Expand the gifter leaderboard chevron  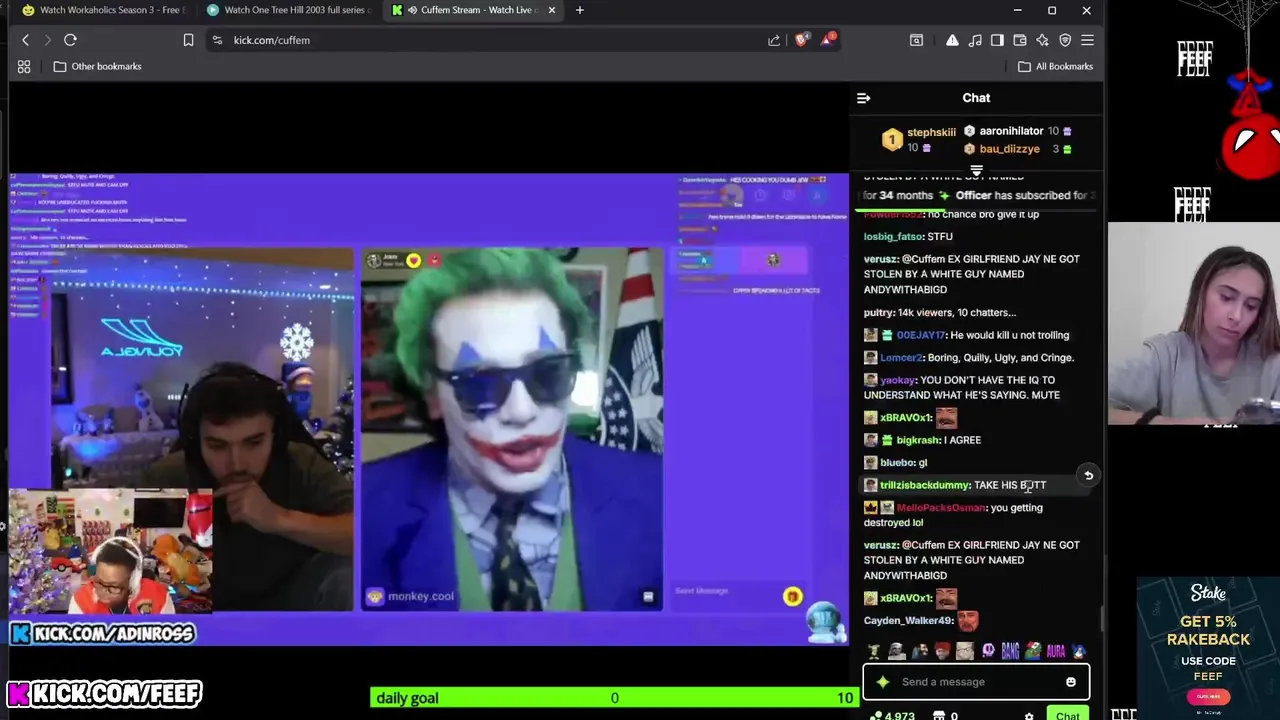[976, 171]
